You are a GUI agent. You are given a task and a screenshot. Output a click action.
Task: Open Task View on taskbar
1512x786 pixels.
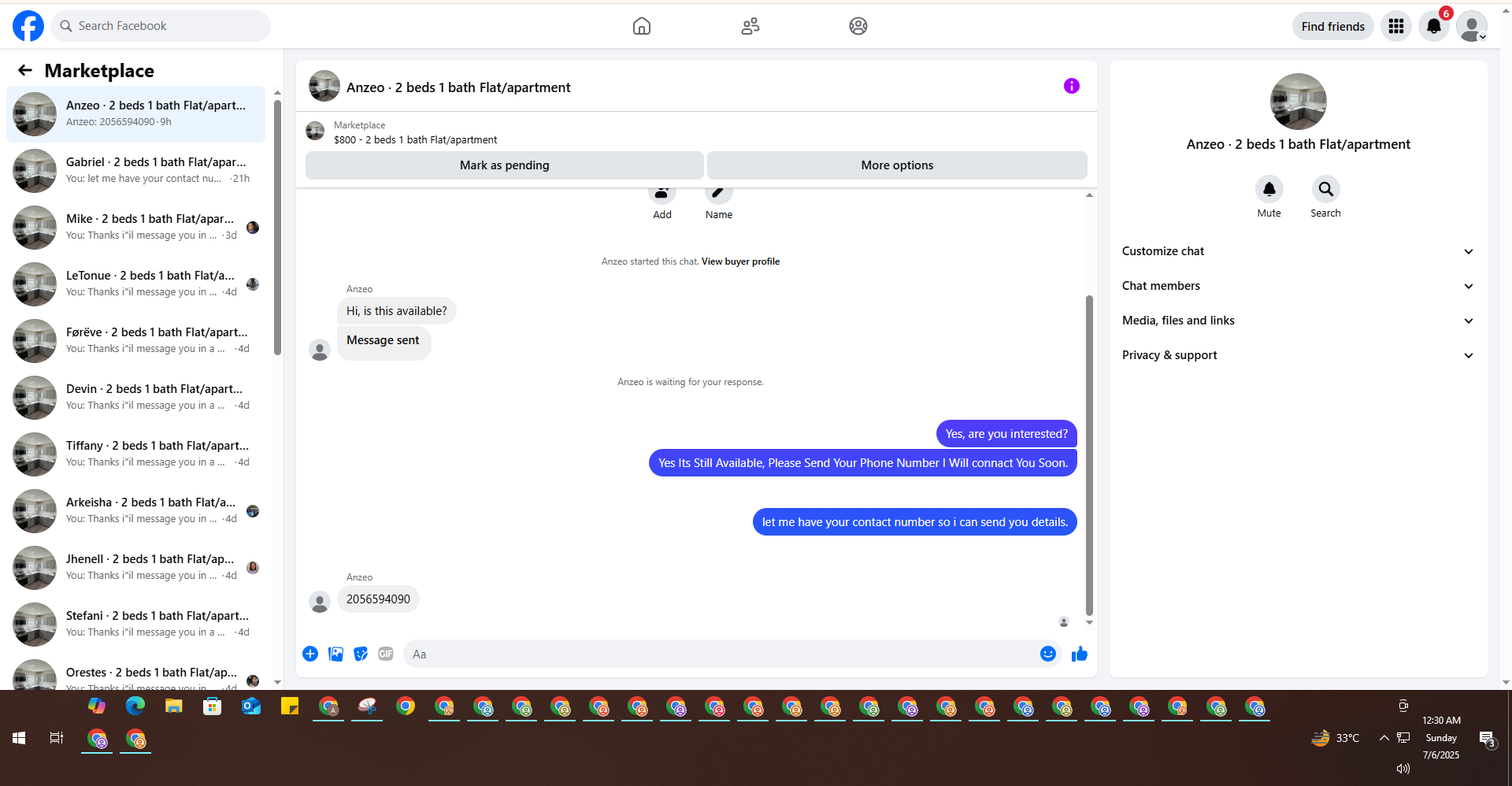57,738
